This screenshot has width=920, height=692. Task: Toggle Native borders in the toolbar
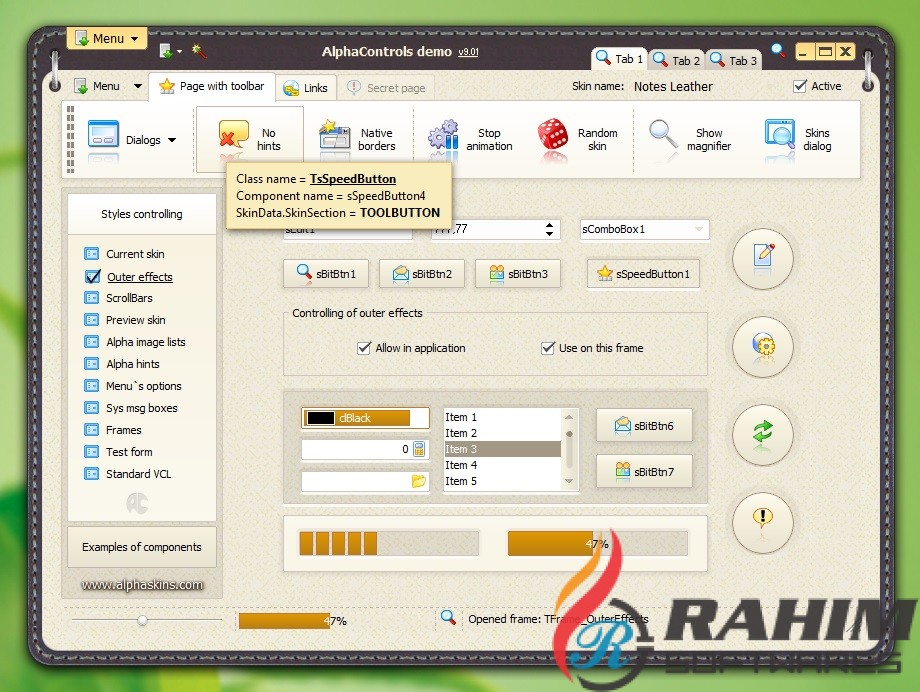click(x=358, y=139)
